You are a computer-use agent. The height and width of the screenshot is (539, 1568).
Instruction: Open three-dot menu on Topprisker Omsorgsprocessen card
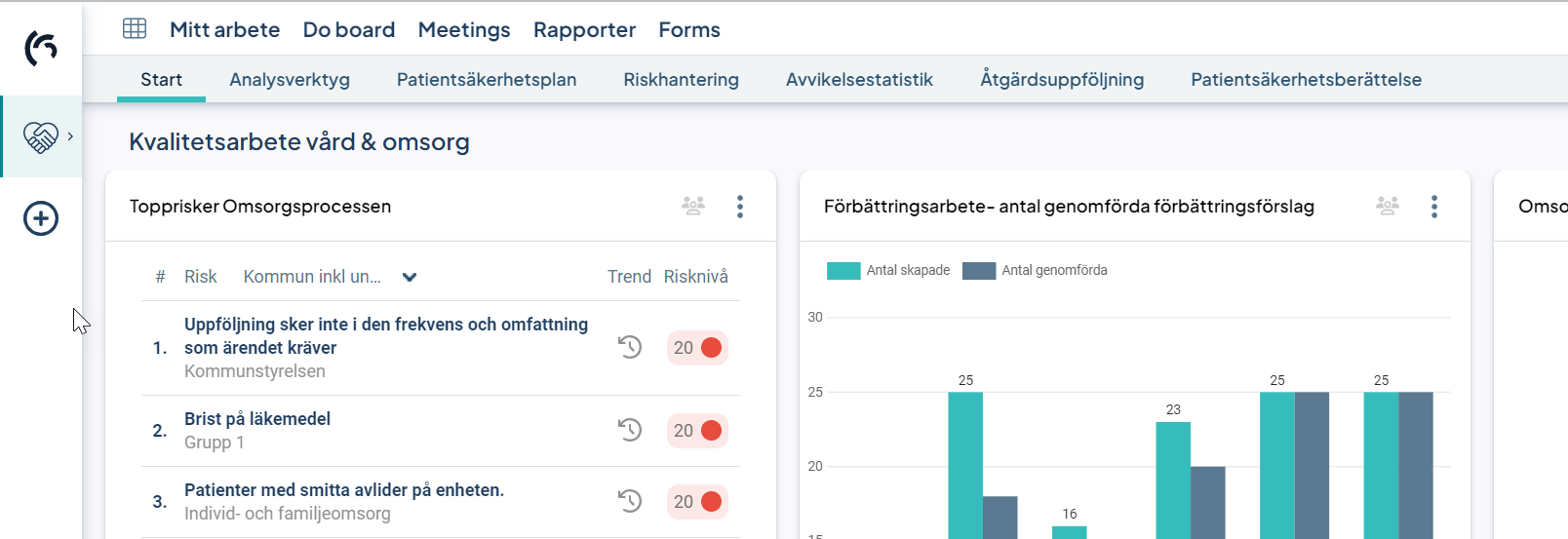click(740, 207)
